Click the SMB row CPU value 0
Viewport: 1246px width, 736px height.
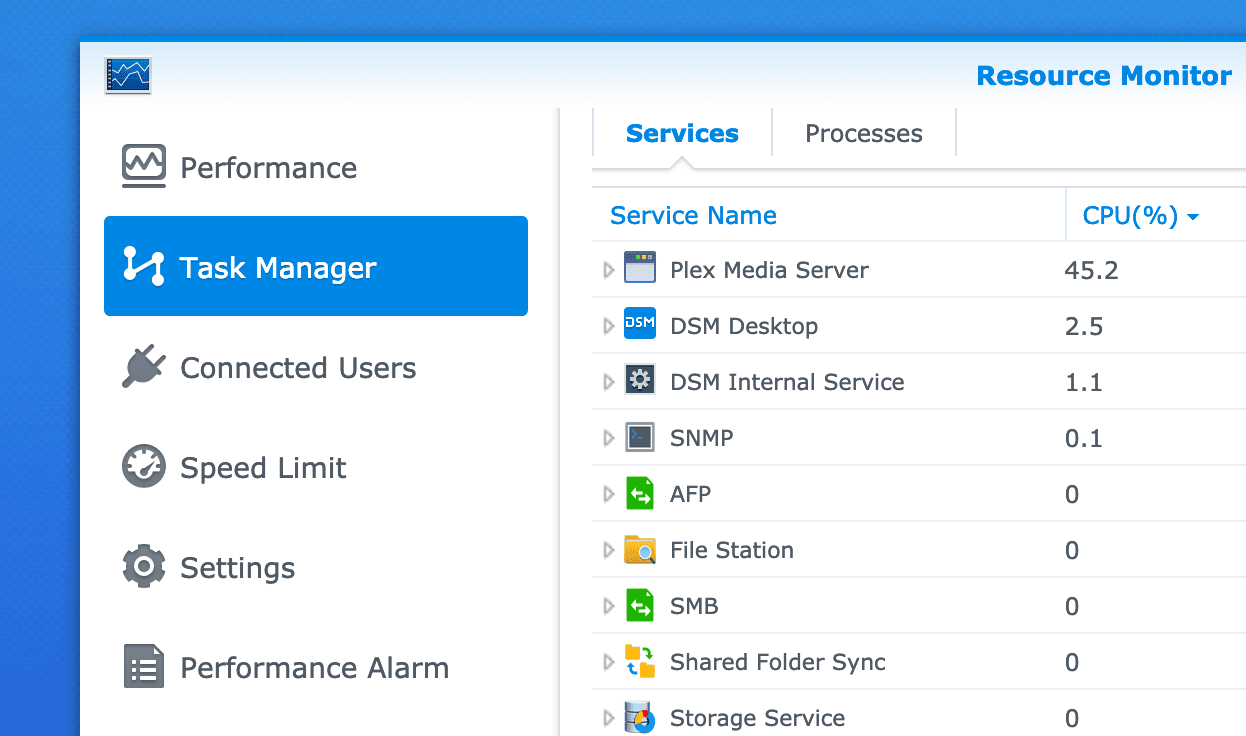(1072, 606)
